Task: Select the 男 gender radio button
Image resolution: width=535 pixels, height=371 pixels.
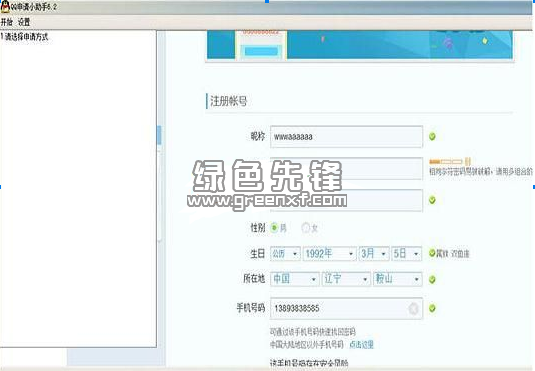Action: point(274,228)
